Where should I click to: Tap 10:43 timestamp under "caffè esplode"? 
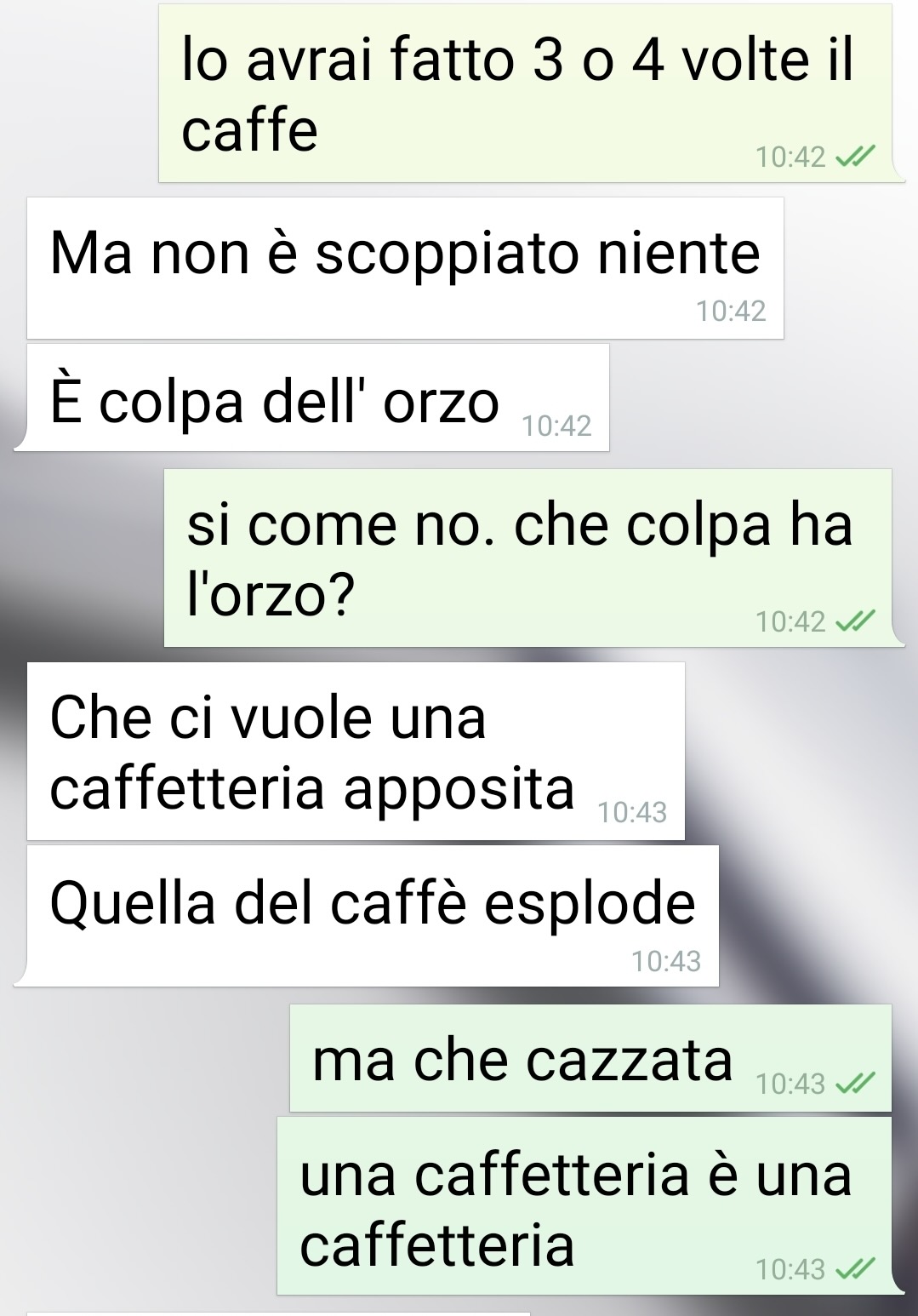point(666,961)
